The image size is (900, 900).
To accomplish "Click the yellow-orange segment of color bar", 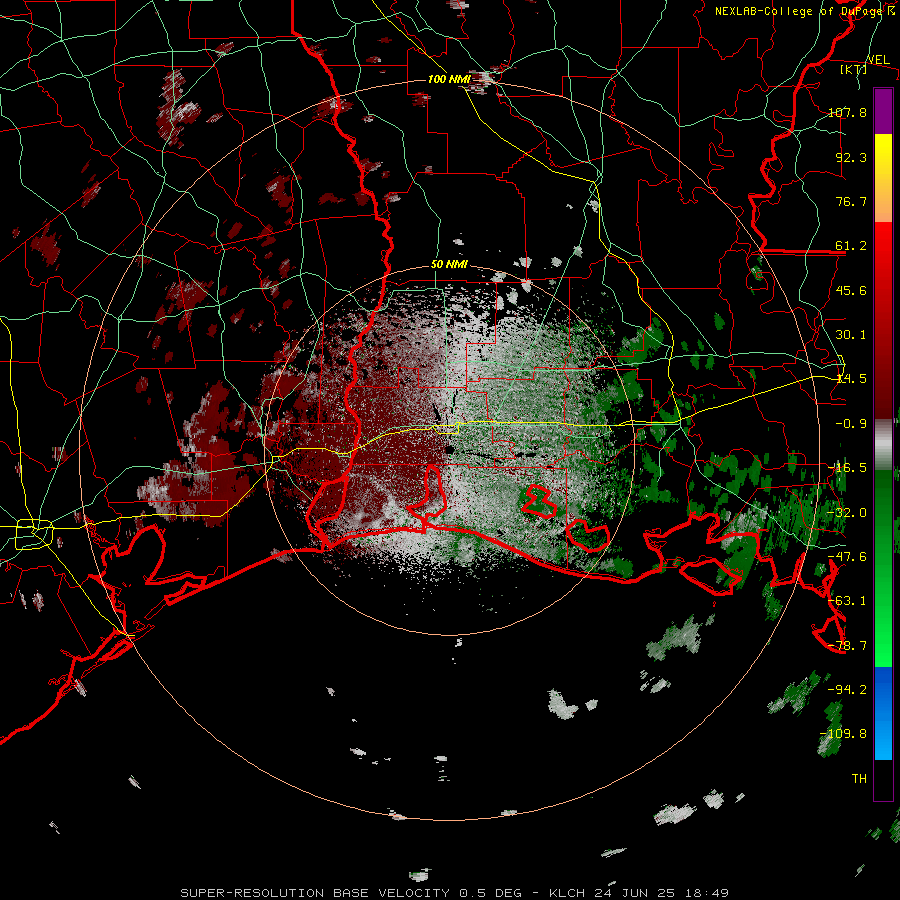I will (883, 178).
